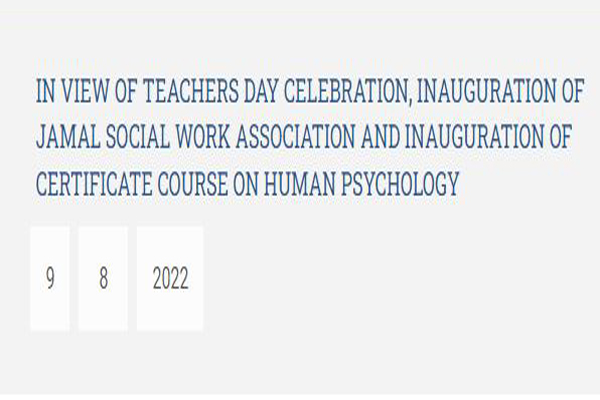Click AND INAUGURATION OF in the second line
600x400 pixels.
pyautogui.click(x=466, y=137)
